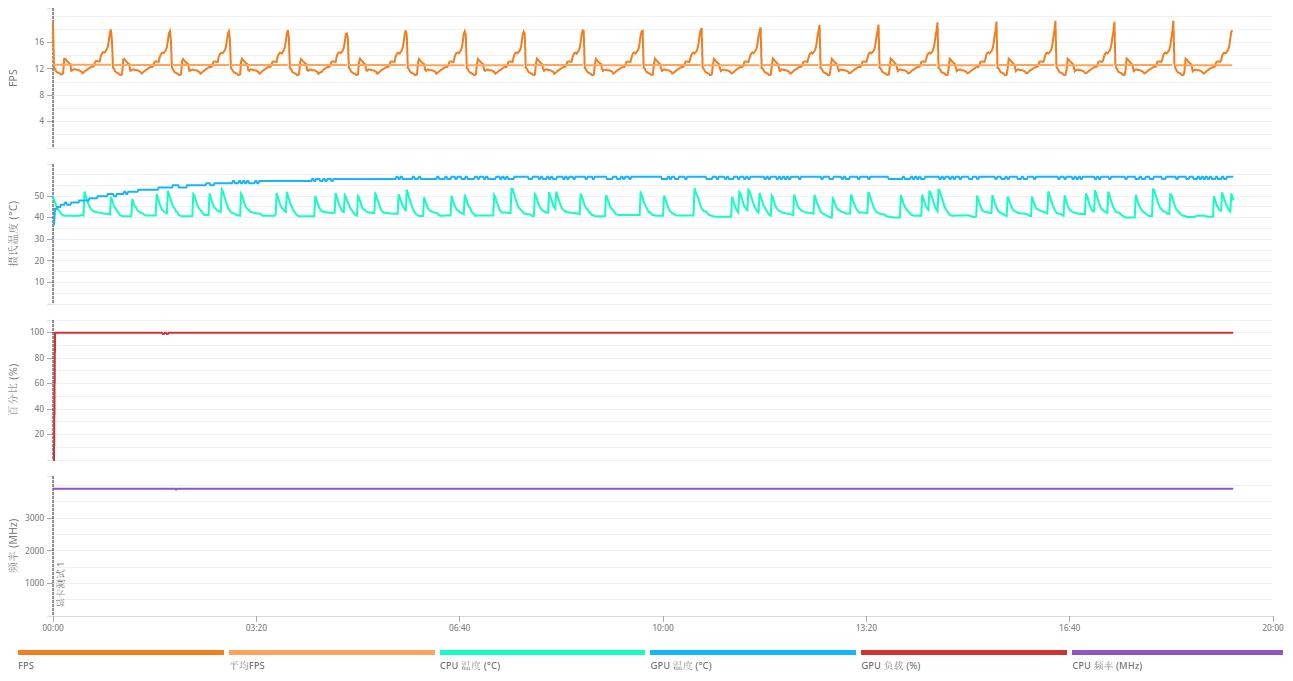The image size is (1293, 681).
Task: Click the 8 tick on the FPS axis
Action: [x=42, y=94]
